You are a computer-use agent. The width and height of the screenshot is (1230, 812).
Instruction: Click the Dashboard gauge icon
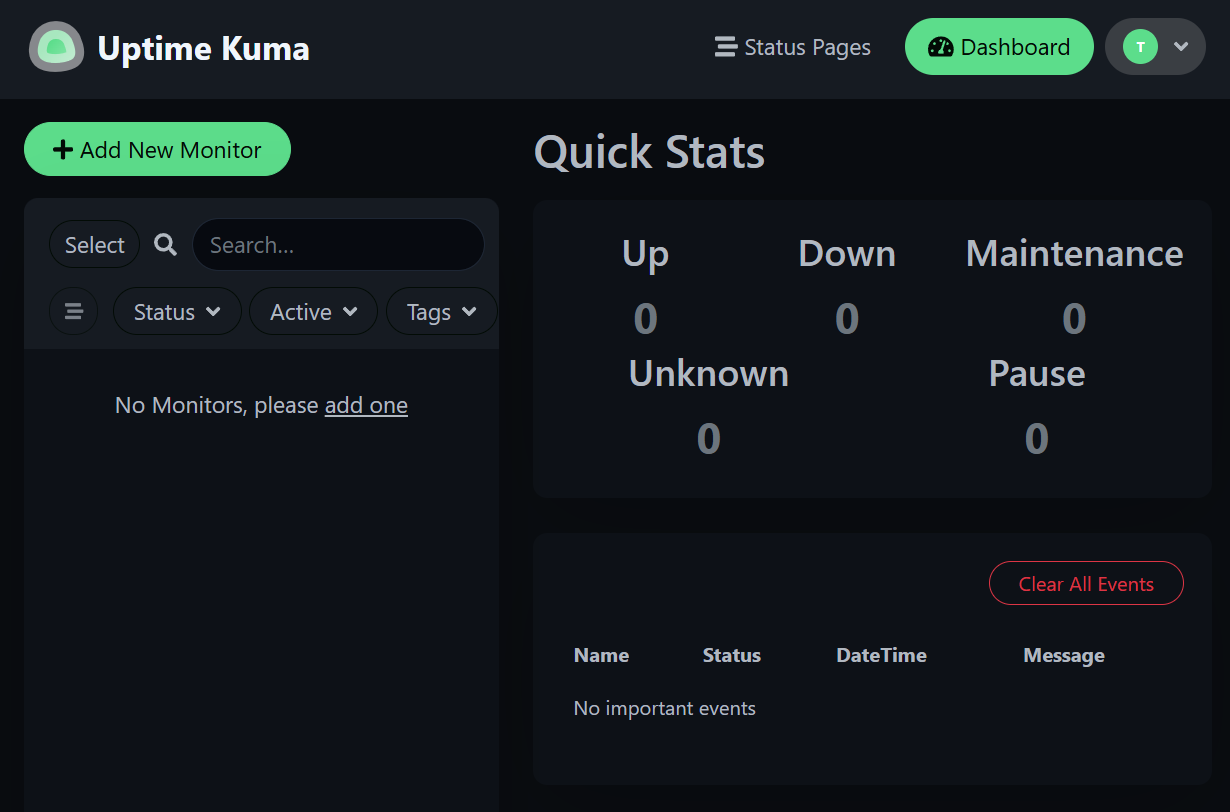point(940,47)
